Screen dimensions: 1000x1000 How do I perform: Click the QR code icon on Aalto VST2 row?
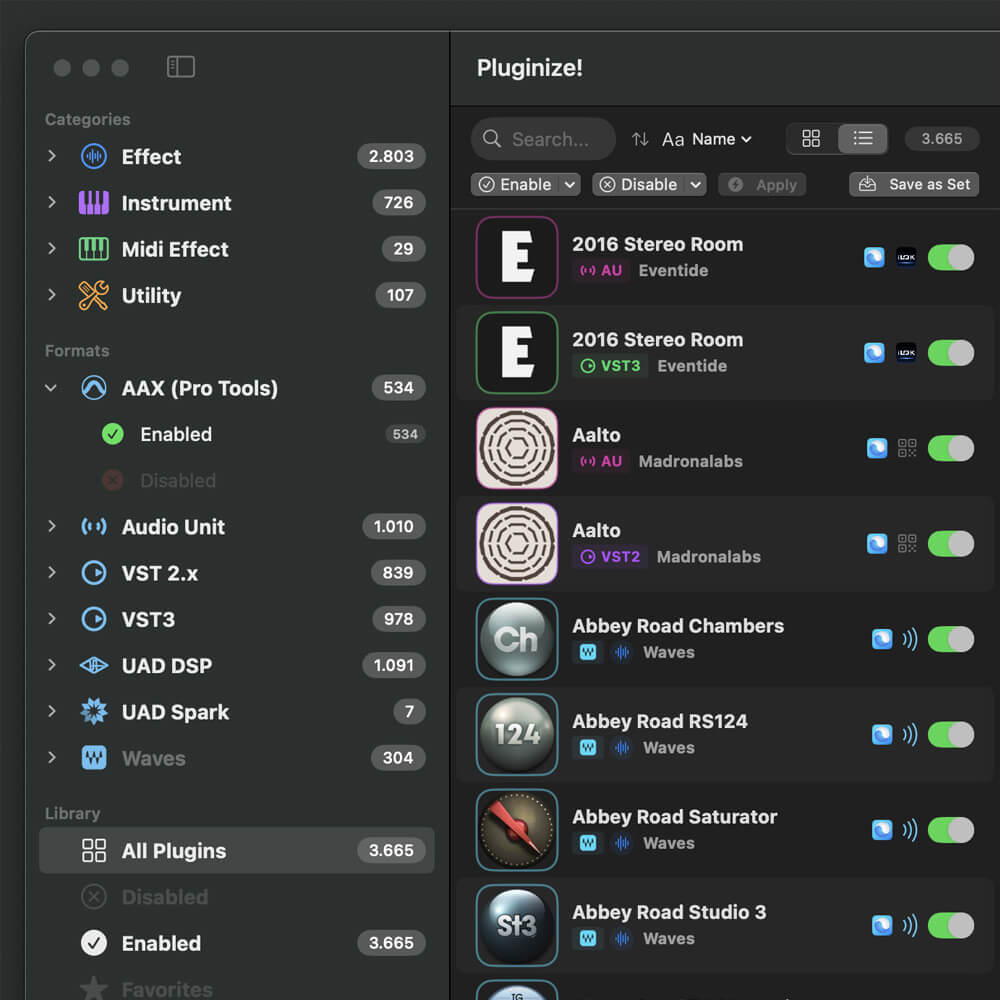point(907,543)
